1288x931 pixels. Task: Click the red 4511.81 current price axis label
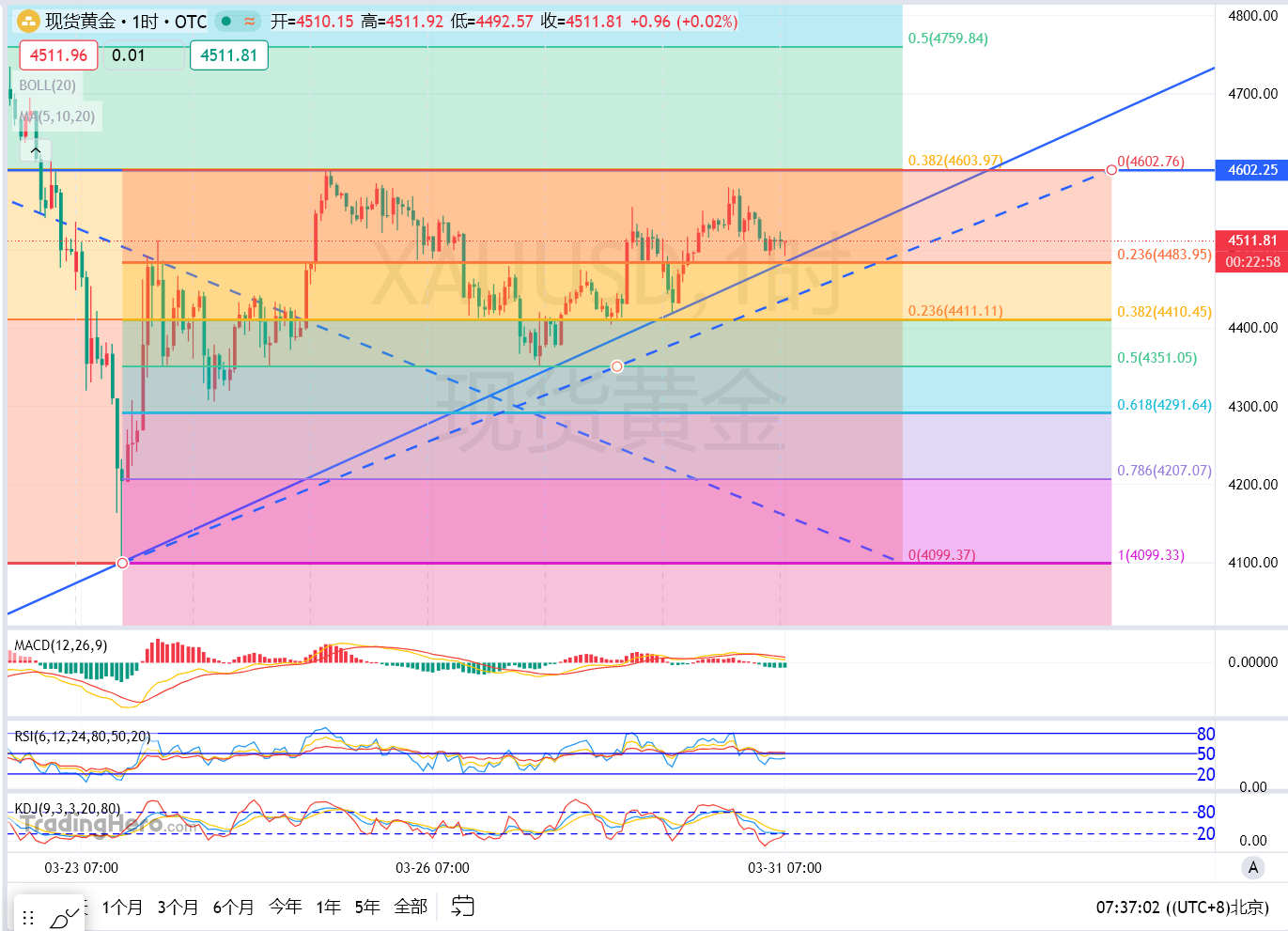tap(1252, 241)
